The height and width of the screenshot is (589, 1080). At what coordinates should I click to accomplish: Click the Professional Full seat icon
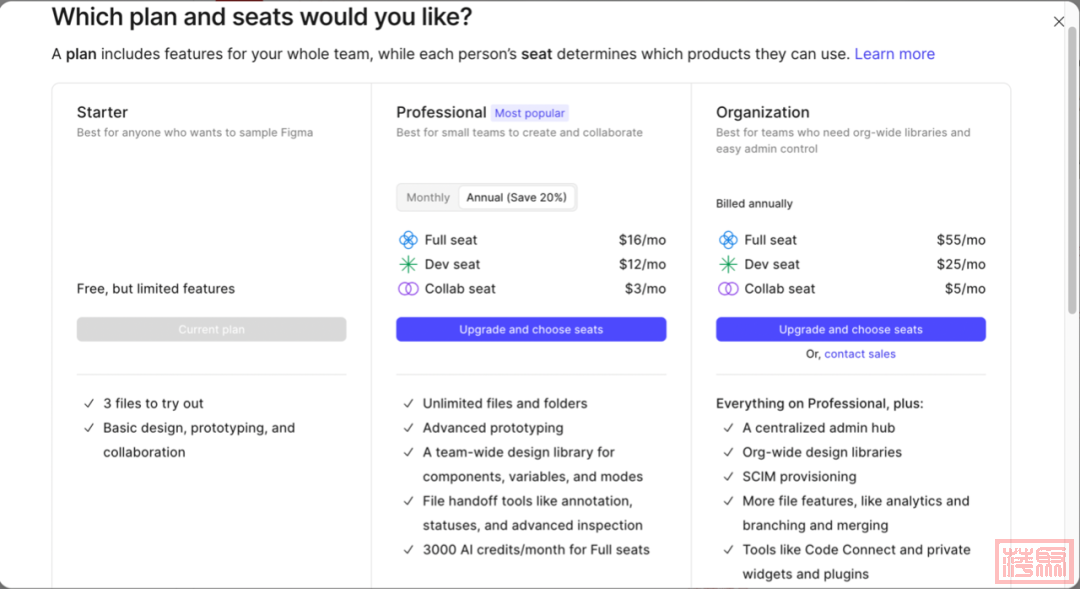[408, 240]
